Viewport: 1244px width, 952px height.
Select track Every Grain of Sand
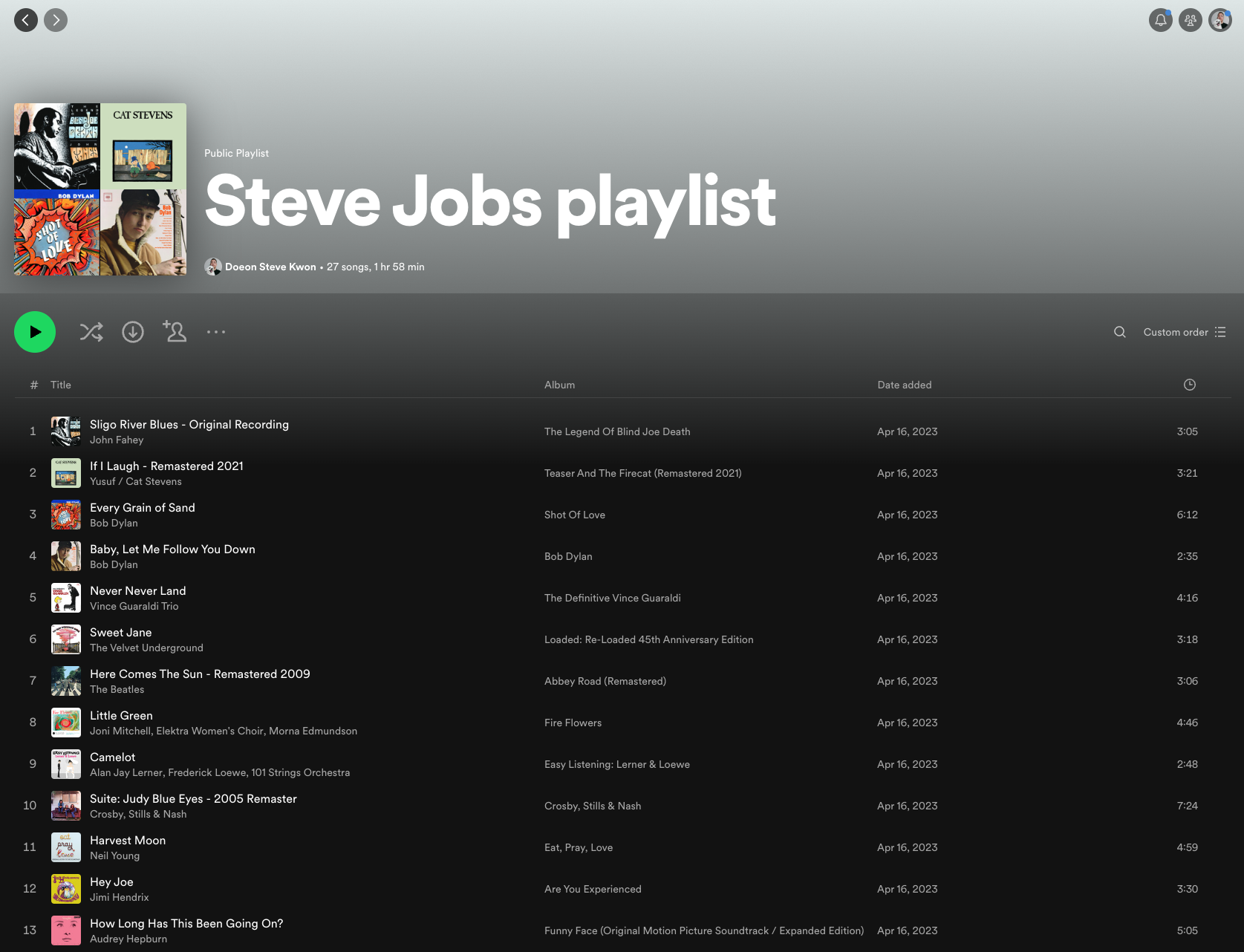tap(143, 507)
